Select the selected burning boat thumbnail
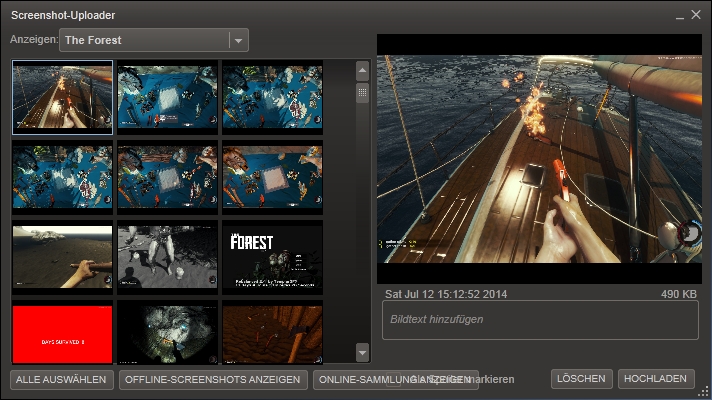Image resolution: width=712 pixels, height=400 pixels. (62, 96)
